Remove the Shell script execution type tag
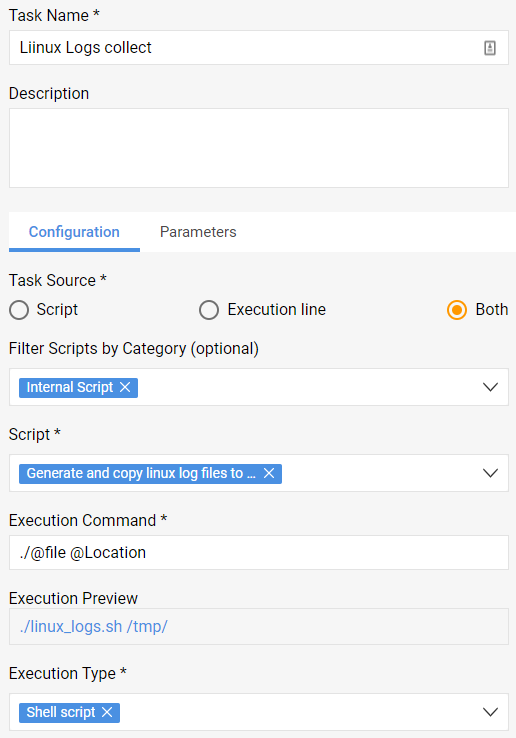 click(x=107, y=712)
